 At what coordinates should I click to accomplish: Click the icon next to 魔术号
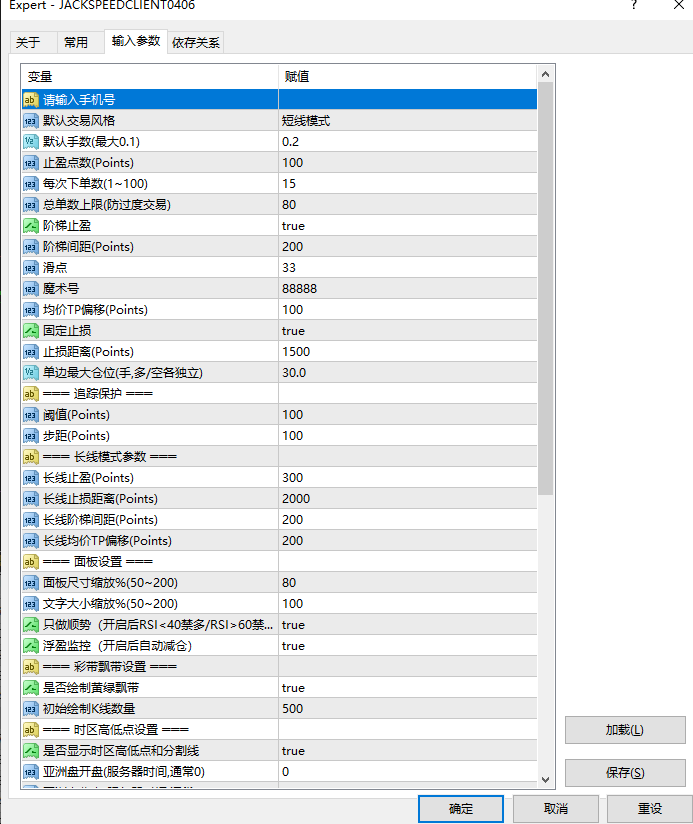click(30, 289)
